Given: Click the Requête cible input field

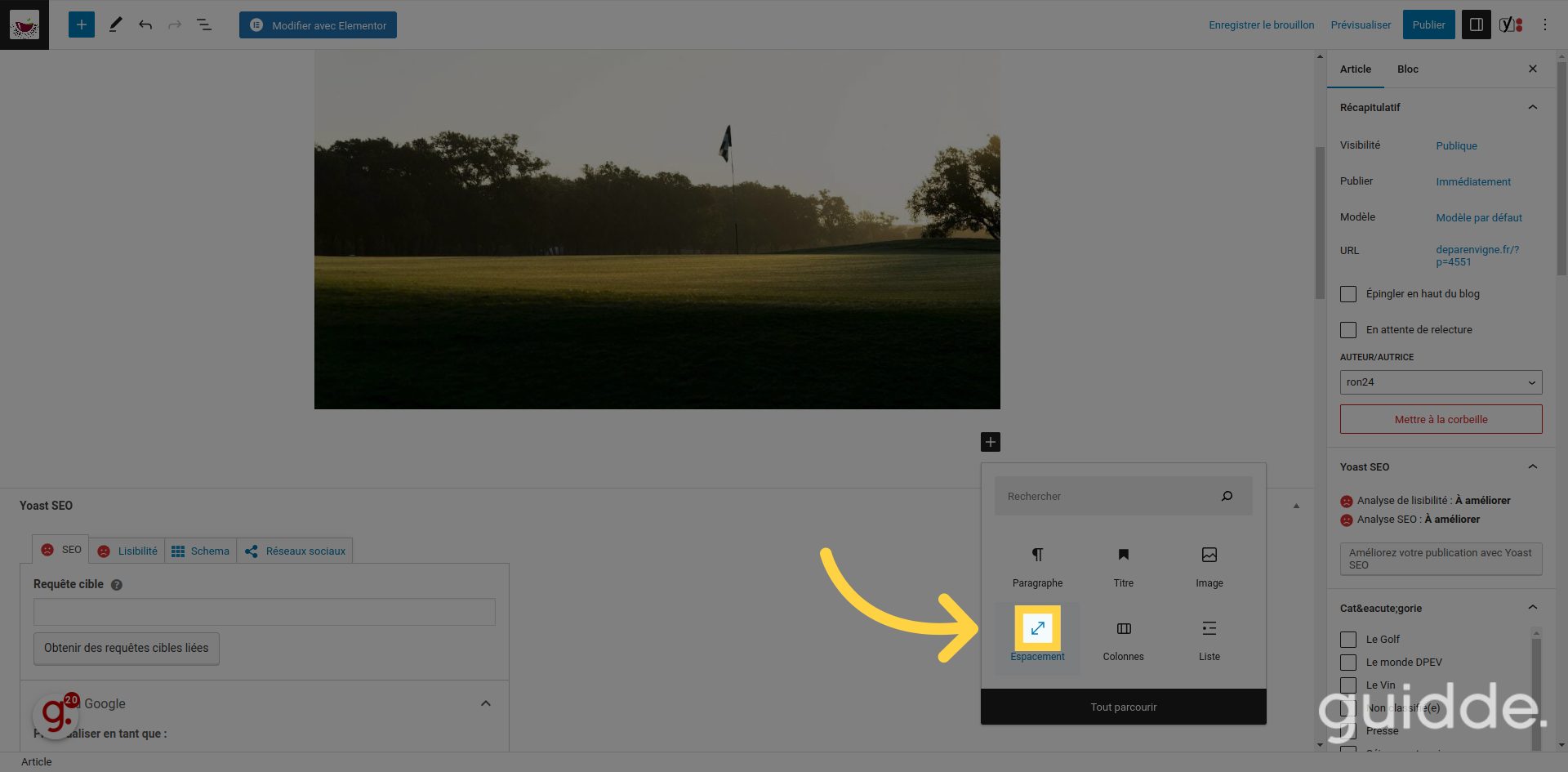Looking at the screenshot, I should pos(265,612).
